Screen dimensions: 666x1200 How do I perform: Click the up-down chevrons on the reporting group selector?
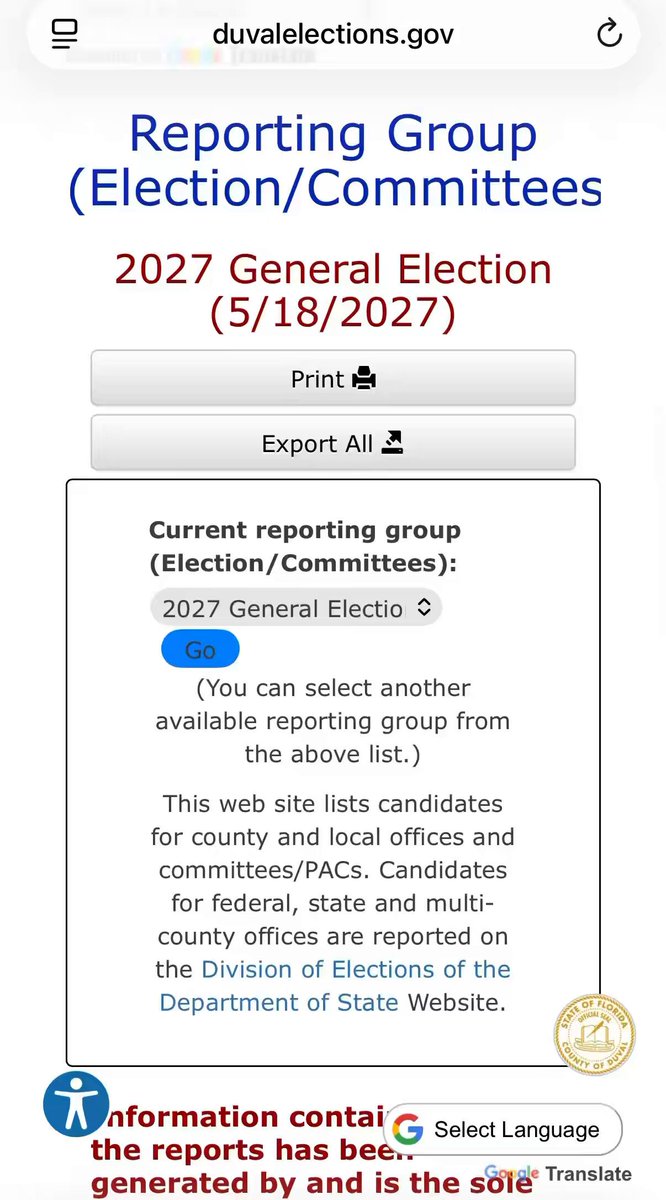coord(423,607)
